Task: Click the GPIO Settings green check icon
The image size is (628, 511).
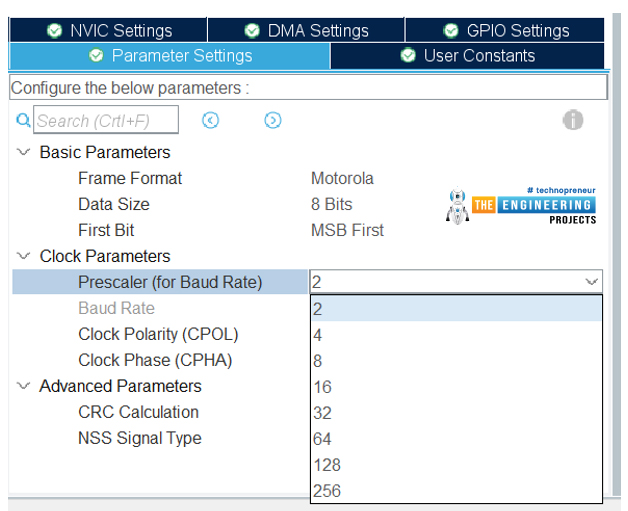Action: tap(451, 30)
